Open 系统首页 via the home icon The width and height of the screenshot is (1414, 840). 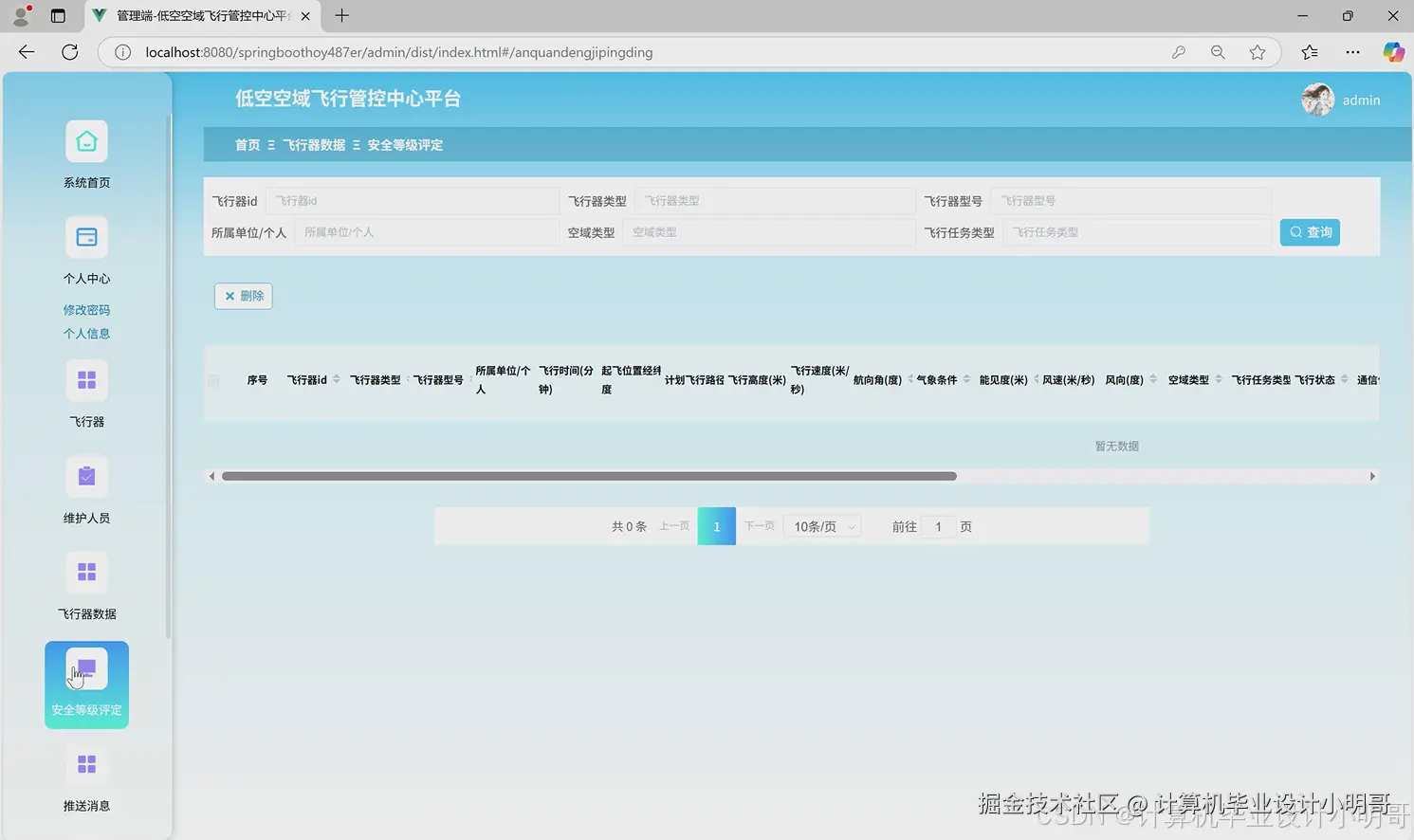click(86, 139)
